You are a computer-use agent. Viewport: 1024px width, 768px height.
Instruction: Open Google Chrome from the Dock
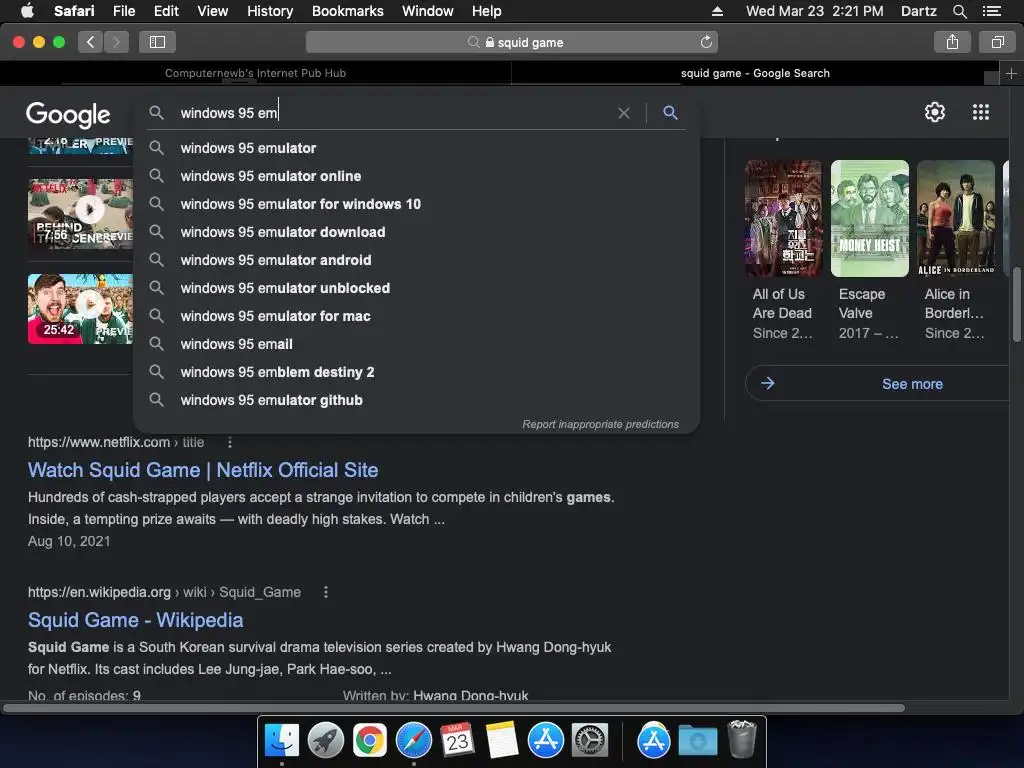tap(370, 741)
